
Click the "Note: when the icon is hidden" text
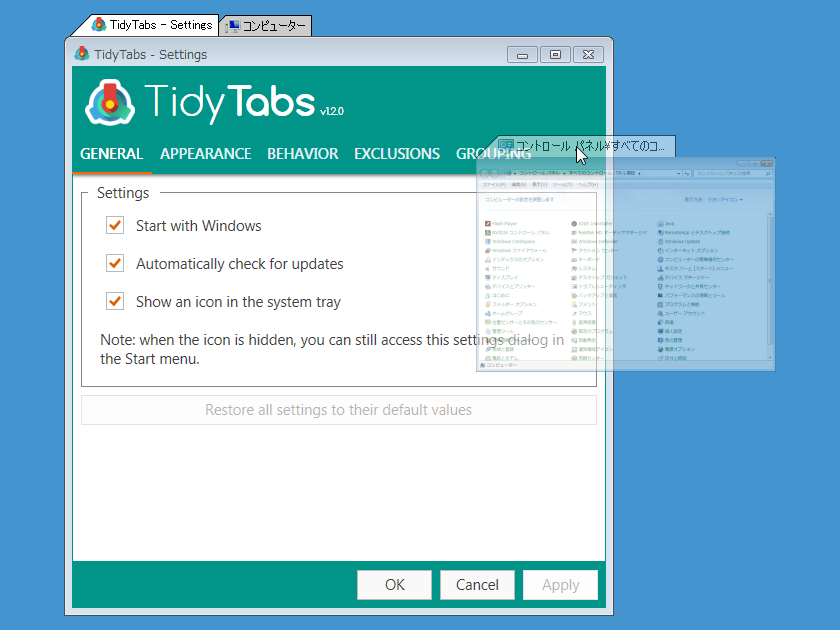click(x=197, y=340)
